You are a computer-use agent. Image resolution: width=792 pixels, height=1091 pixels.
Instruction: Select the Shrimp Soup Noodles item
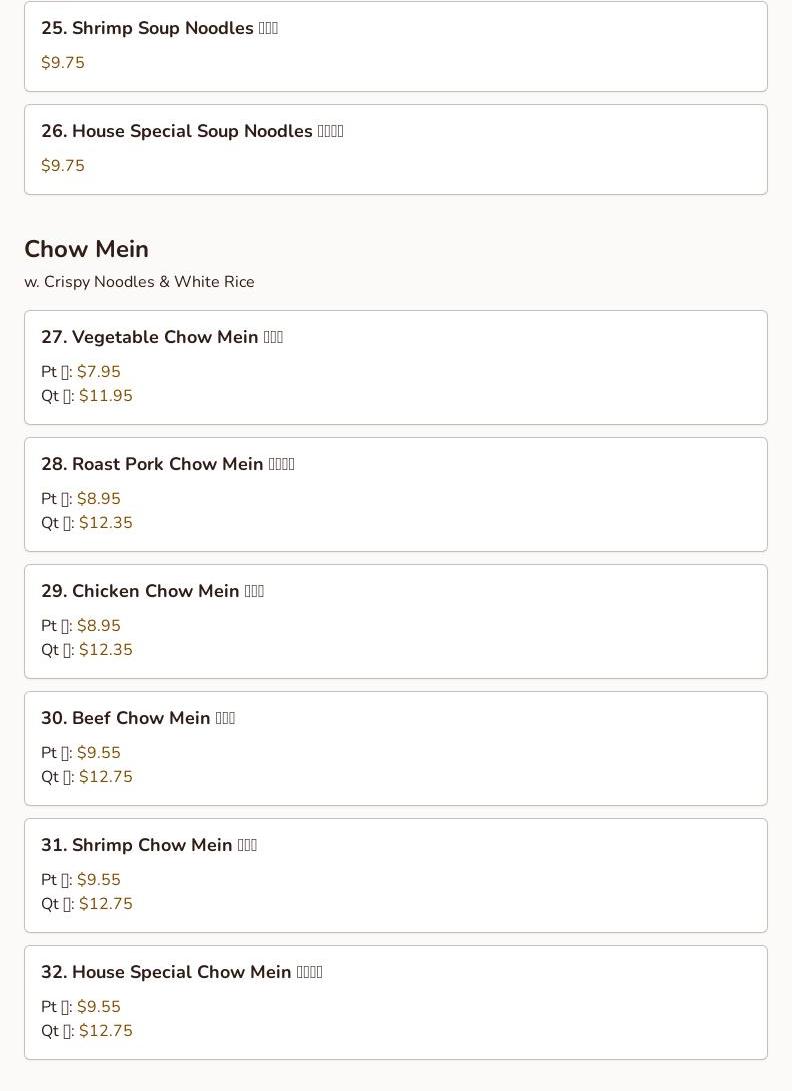[395, 46]
